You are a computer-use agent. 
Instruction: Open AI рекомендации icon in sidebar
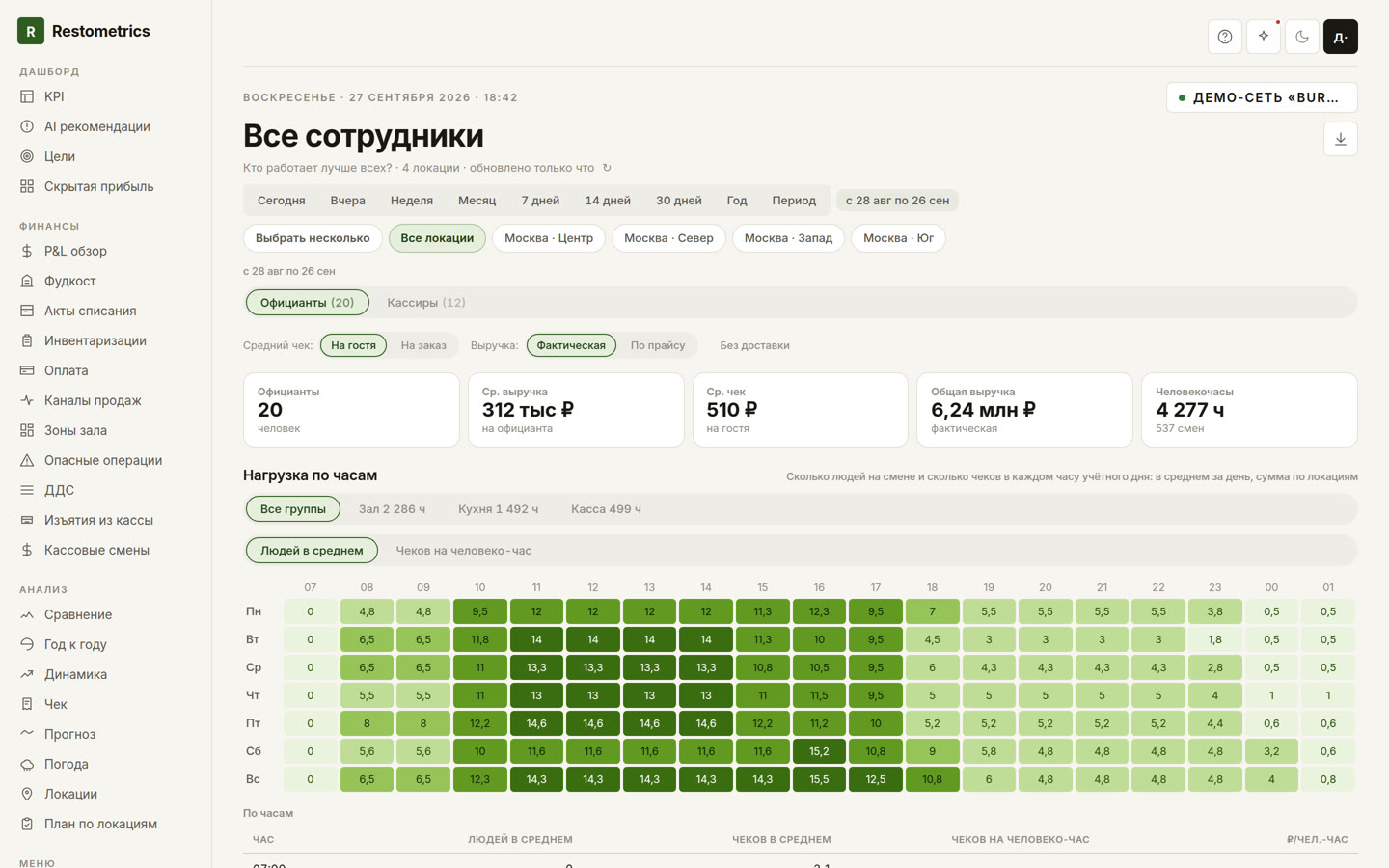(x=27, y=126)
